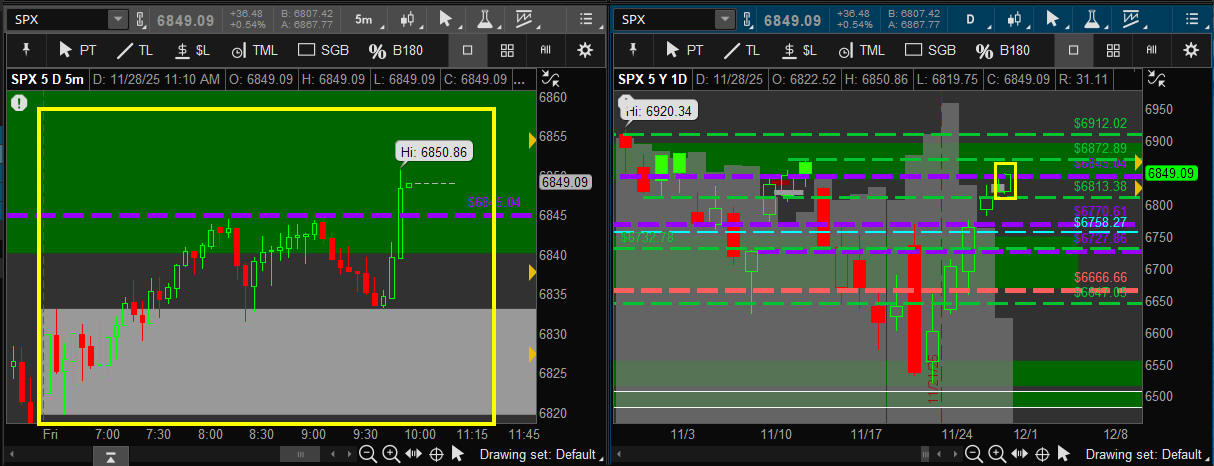The image size is (1214, 466).
Task: Open Studies flask icon in left chart
Action: [x=485, y=19]
